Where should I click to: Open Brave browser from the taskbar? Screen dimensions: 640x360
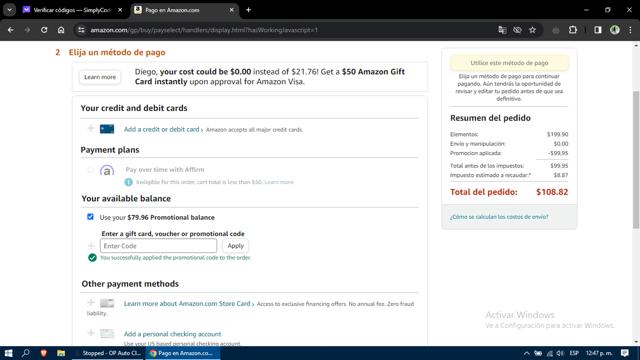(x=43, y=353)
